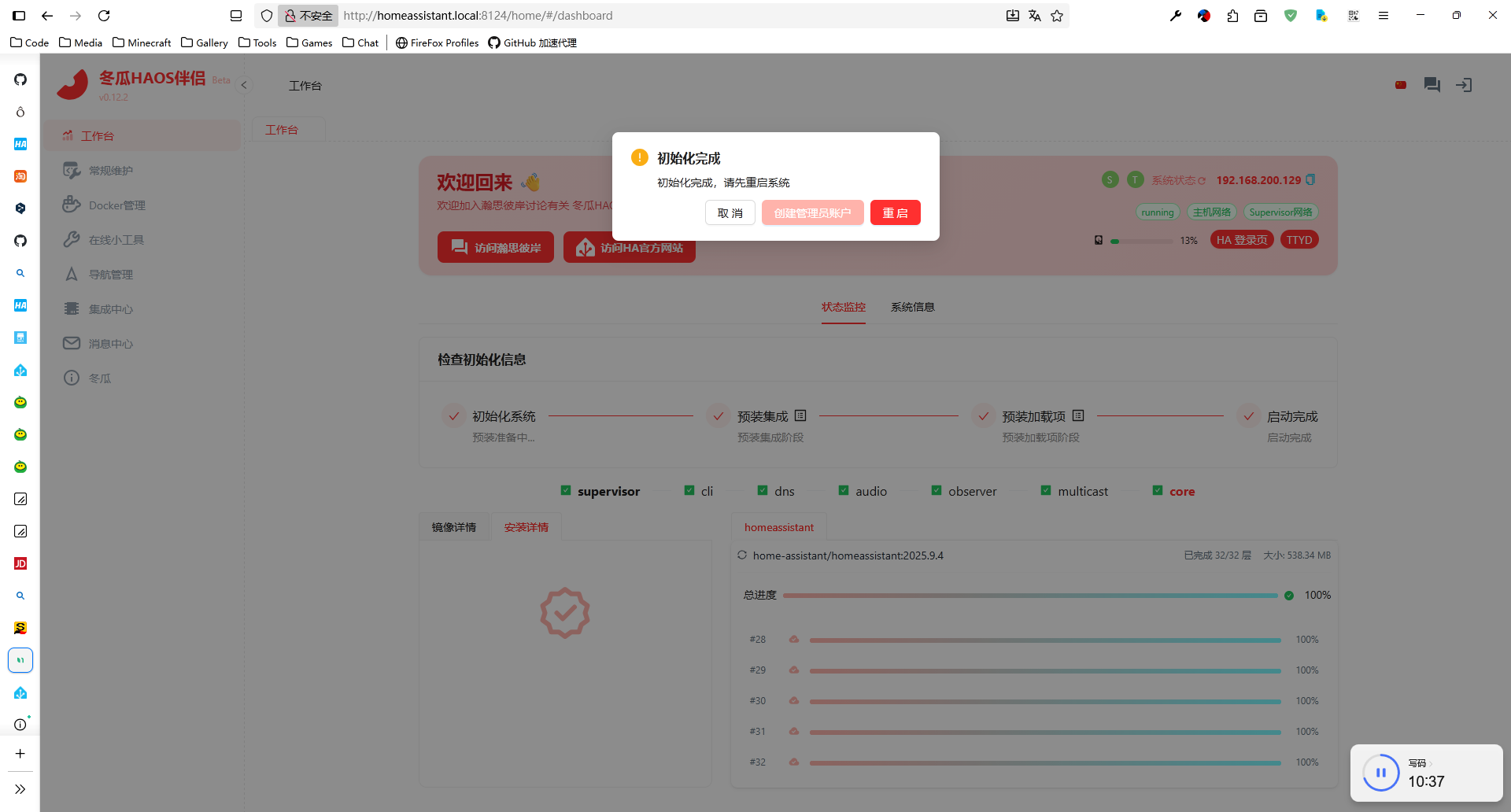
Task: Open Docker管理 in the sidebar menu
Action: click(x=142, y=205)
